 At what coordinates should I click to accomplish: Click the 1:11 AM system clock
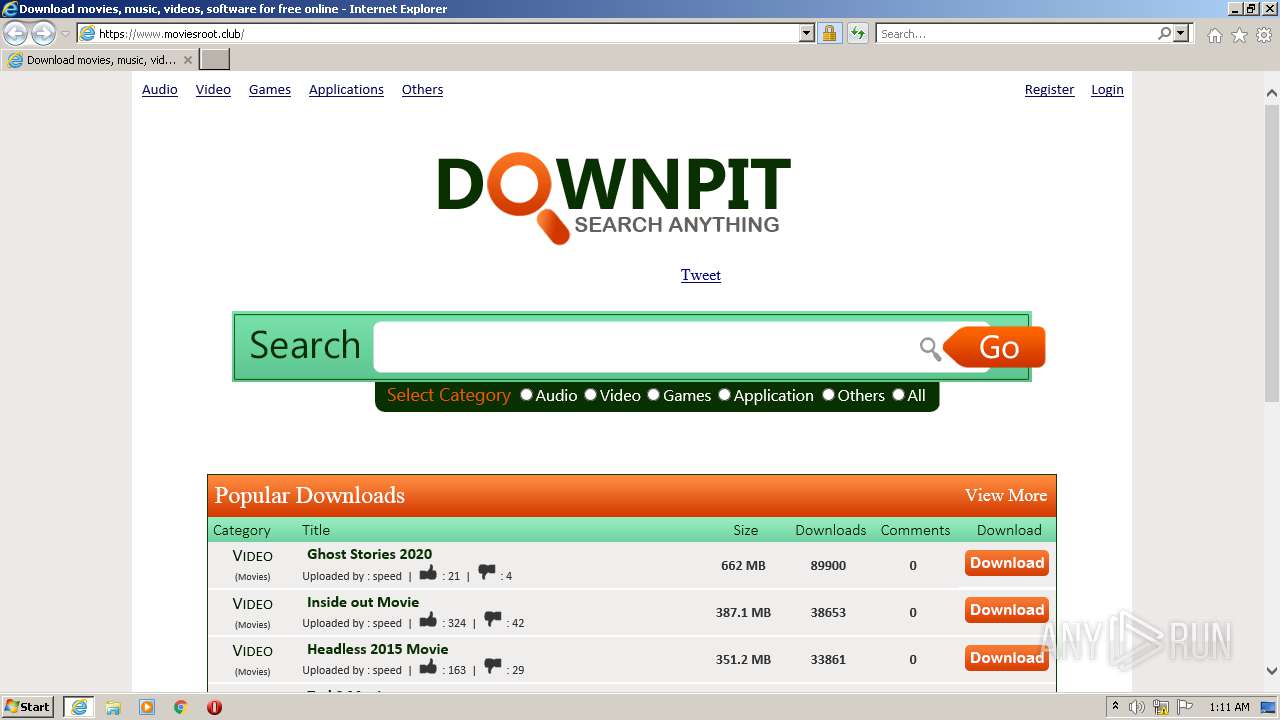pyautogui.click(x=1229, y=707)
